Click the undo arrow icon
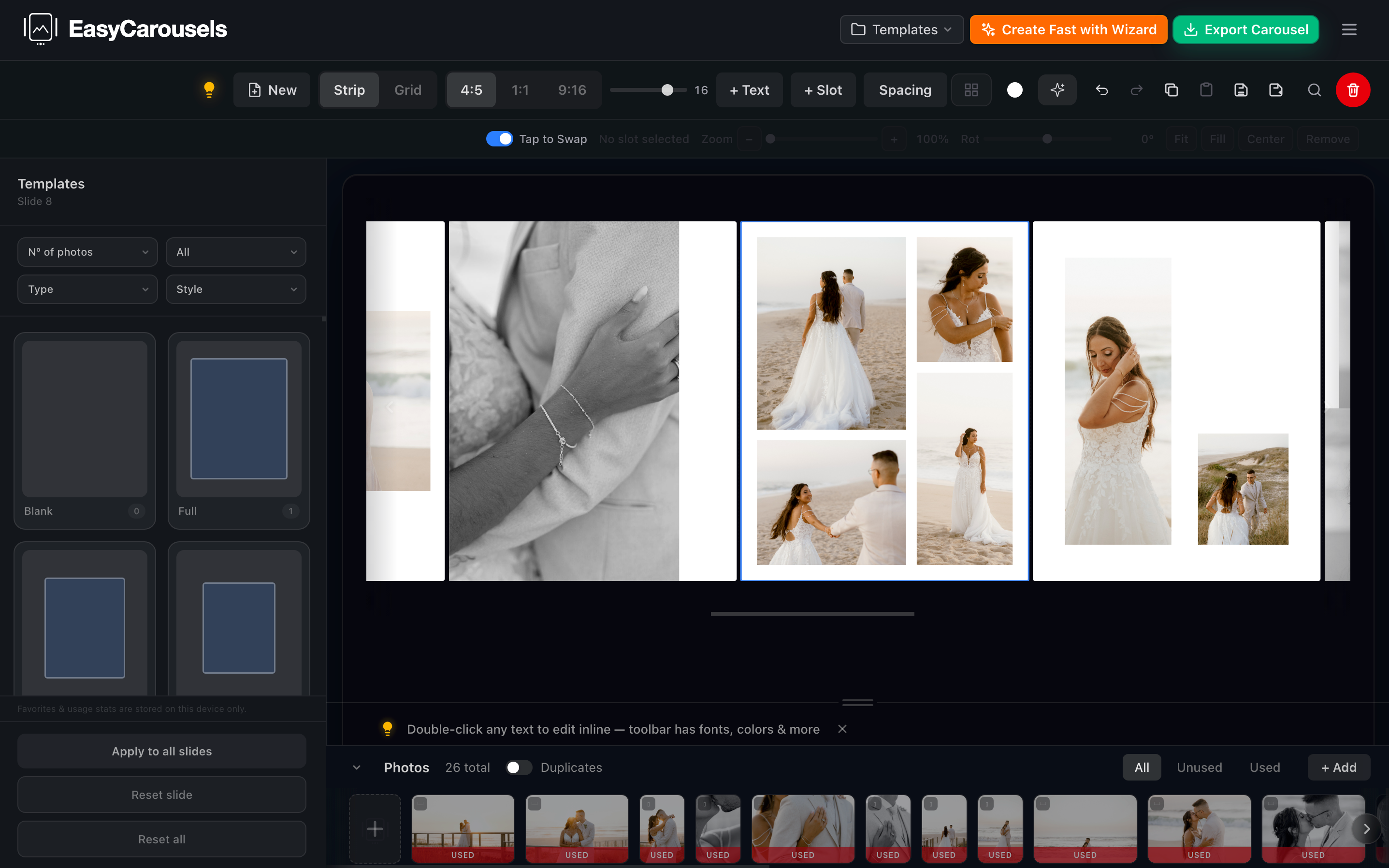Image resolution: width=1389 pixels, height=868 pixels. coord(1101,90)
